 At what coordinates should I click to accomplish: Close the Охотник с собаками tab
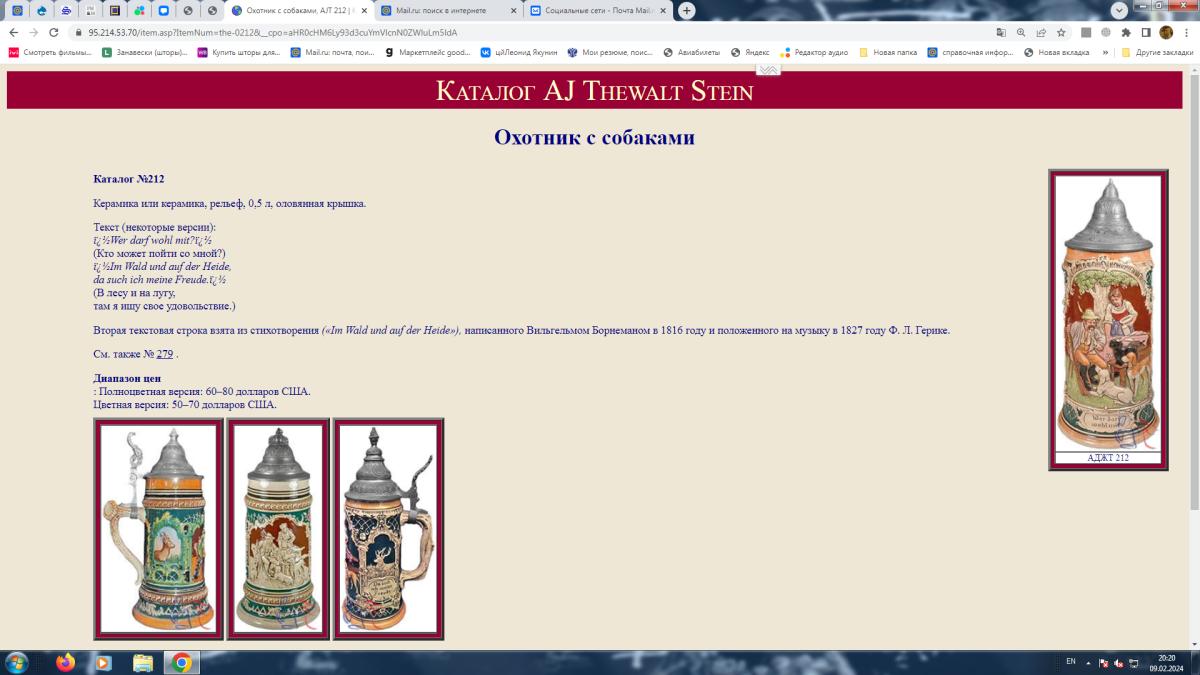click(x=364, y=10)
